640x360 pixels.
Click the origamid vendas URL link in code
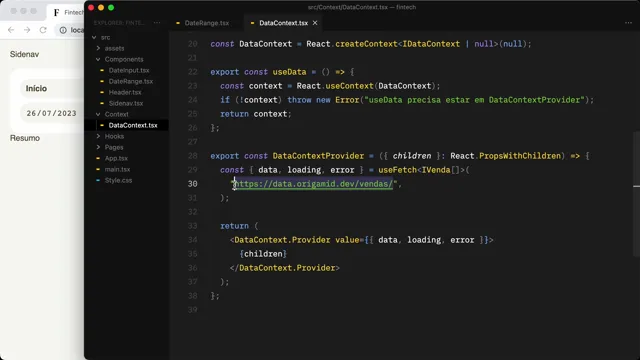(x=313, y=184)
